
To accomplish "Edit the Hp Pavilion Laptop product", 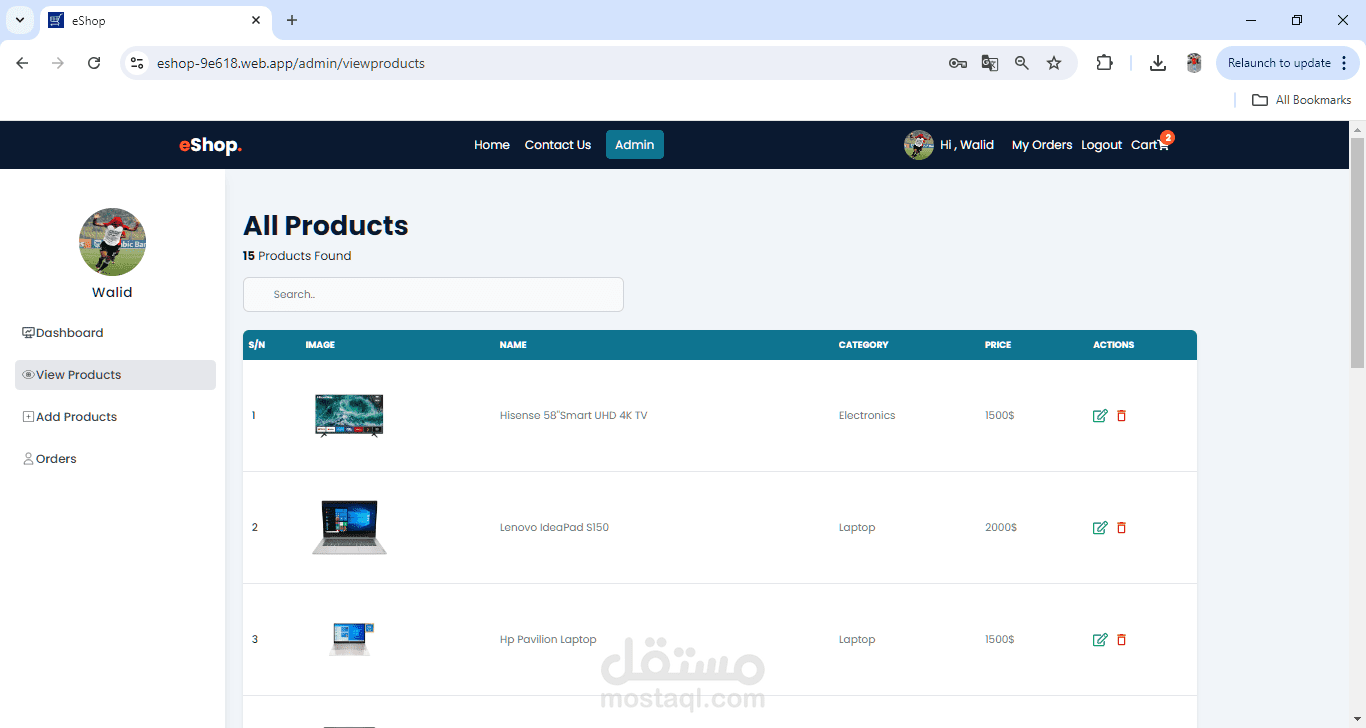I will (1100, 640).
